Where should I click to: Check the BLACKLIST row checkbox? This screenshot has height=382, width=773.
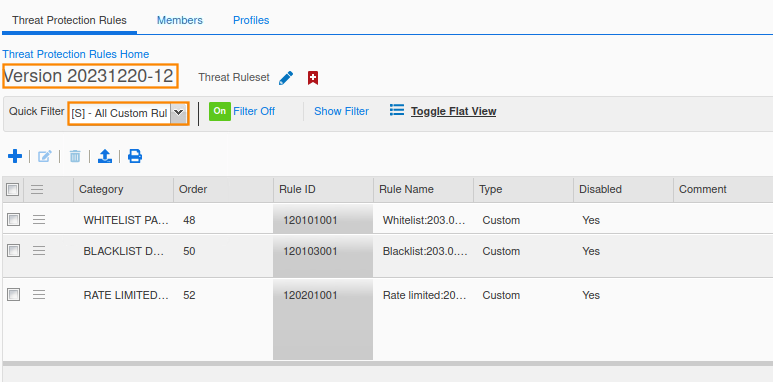tap(13, 251)
